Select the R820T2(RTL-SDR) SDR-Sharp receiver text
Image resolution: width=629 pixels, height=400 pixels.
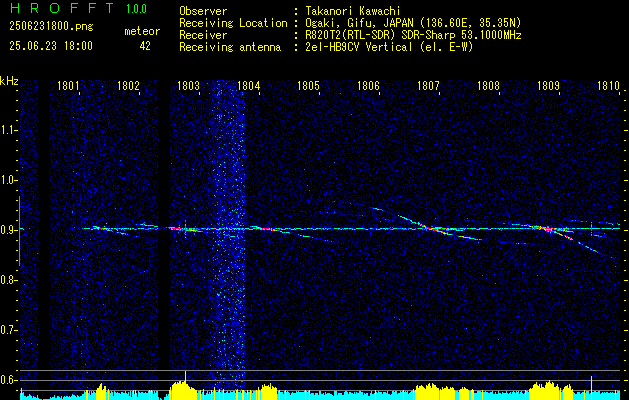[413, 35]
